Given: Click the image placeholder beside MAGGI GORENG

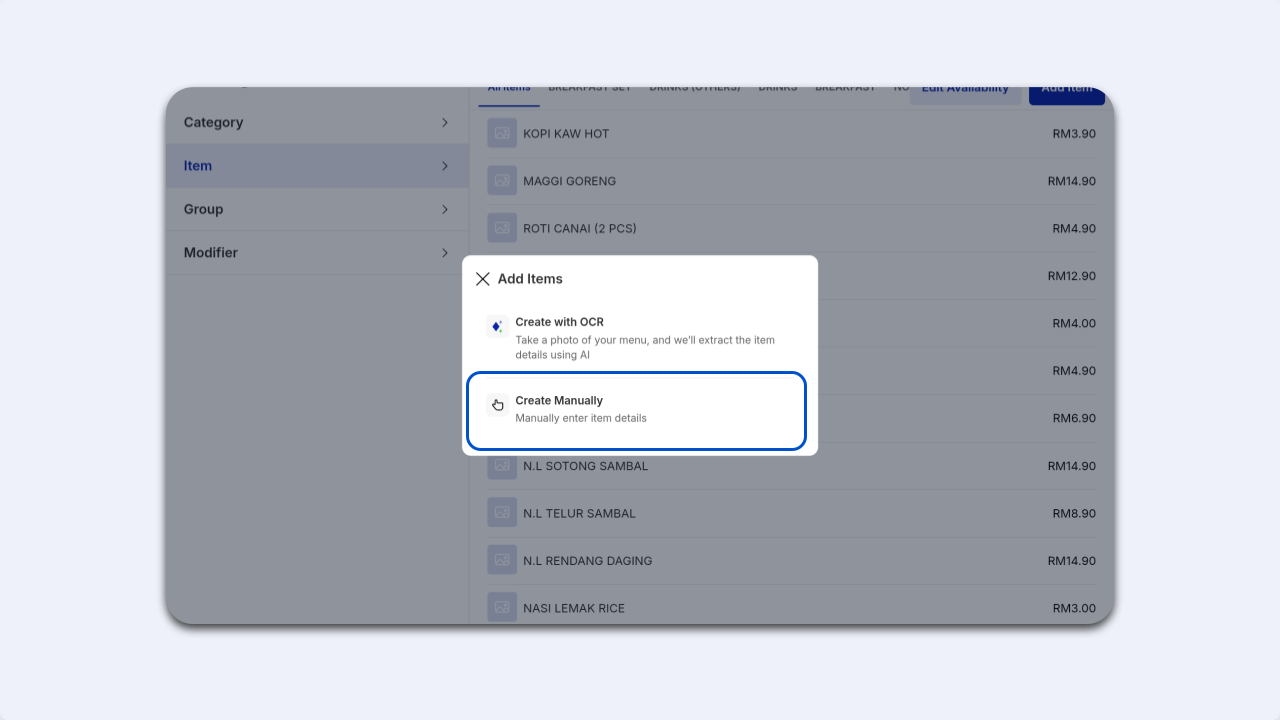Looking at the screenshot, I should click(x=502, y=181).
